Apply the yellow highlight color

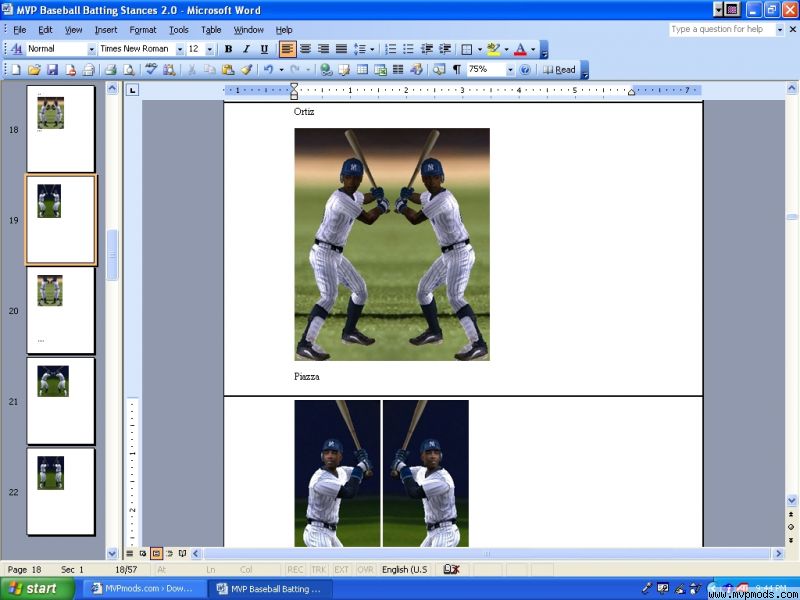pos(493,49)
